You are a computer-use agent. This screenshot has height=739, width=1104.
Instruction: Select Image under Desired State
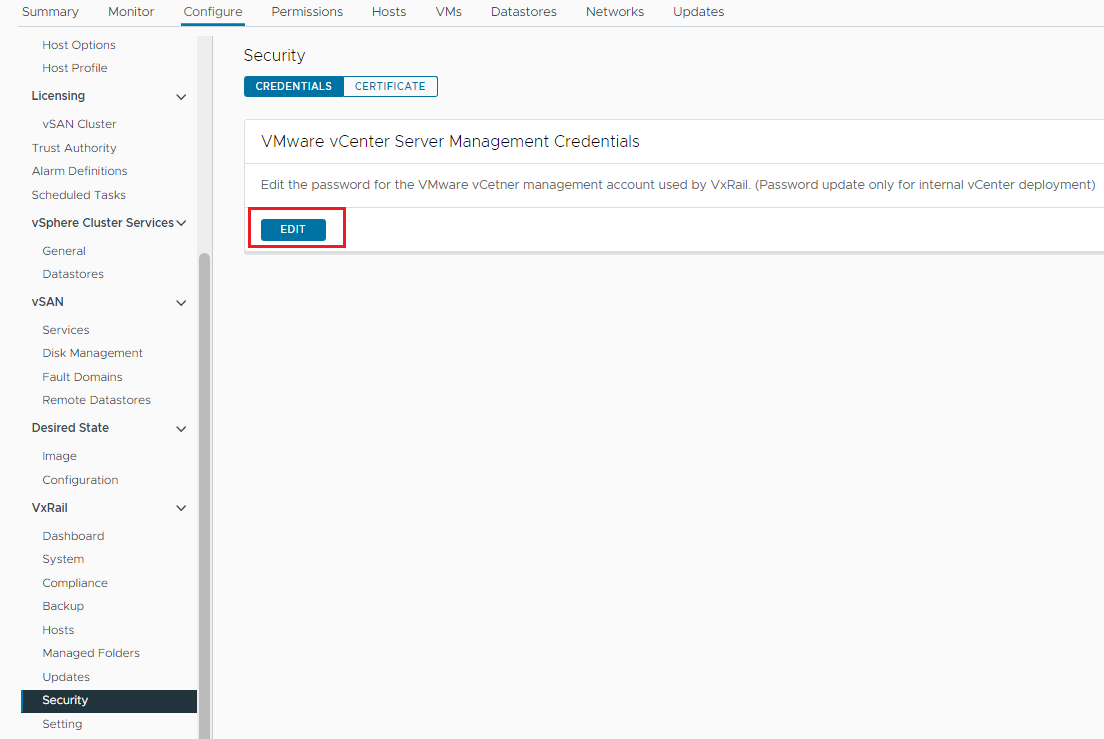tap(59, 457)
